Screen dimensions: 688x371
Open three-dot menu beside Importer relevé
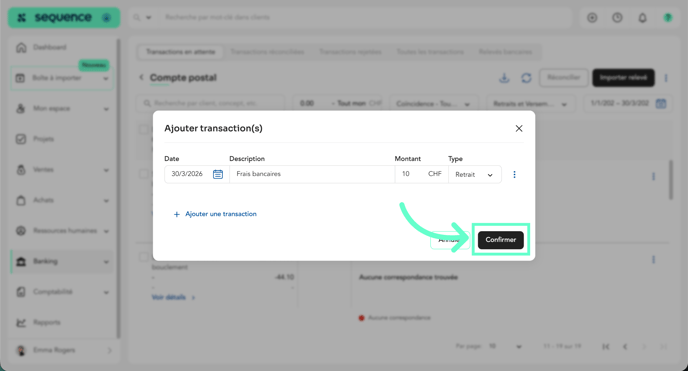tap(666, 78)
